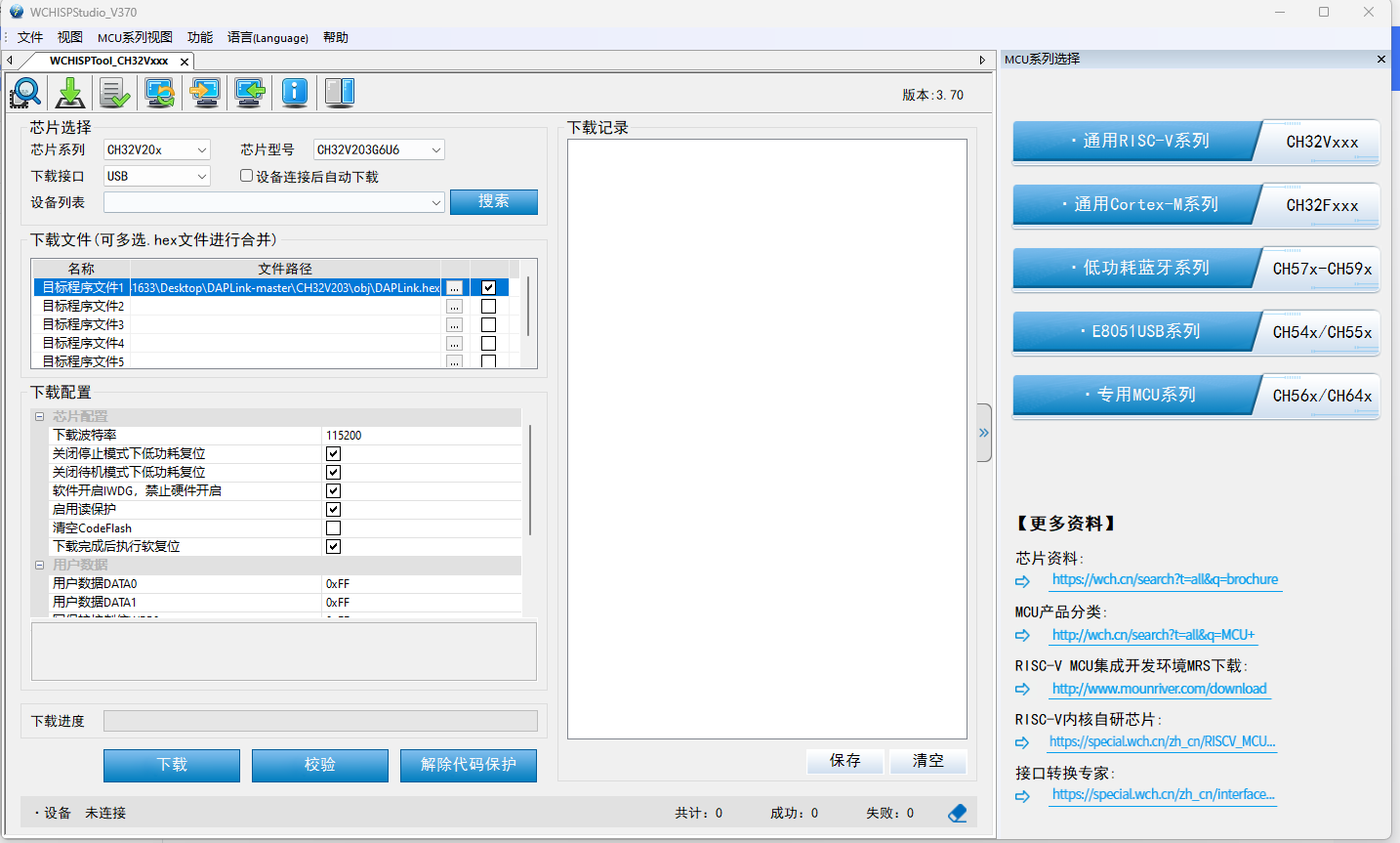Open the 功能 menu
Image resolution: width=1400 pixels, height=843 pixels.
pos(200,37)
